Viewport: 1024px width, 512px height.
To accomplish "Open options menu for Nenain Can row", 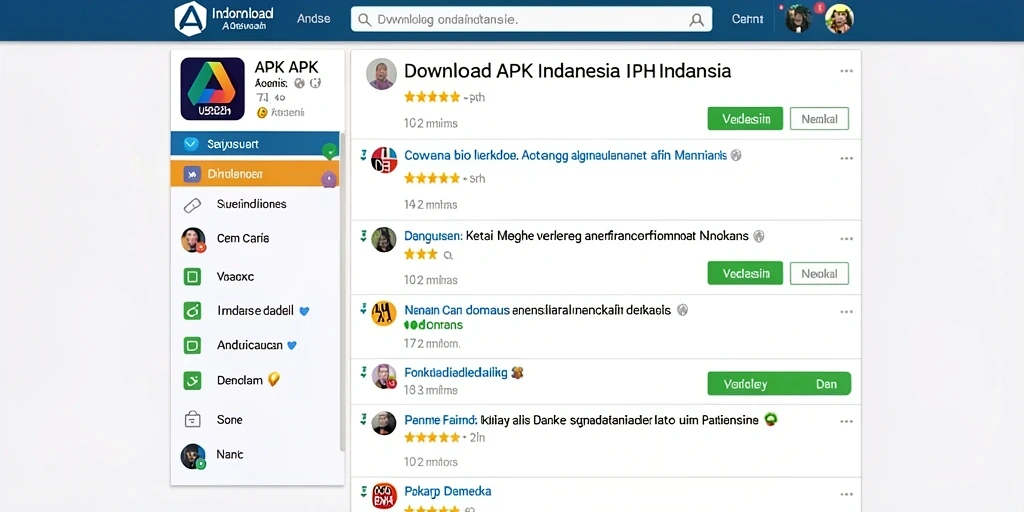I will point(846,312).
